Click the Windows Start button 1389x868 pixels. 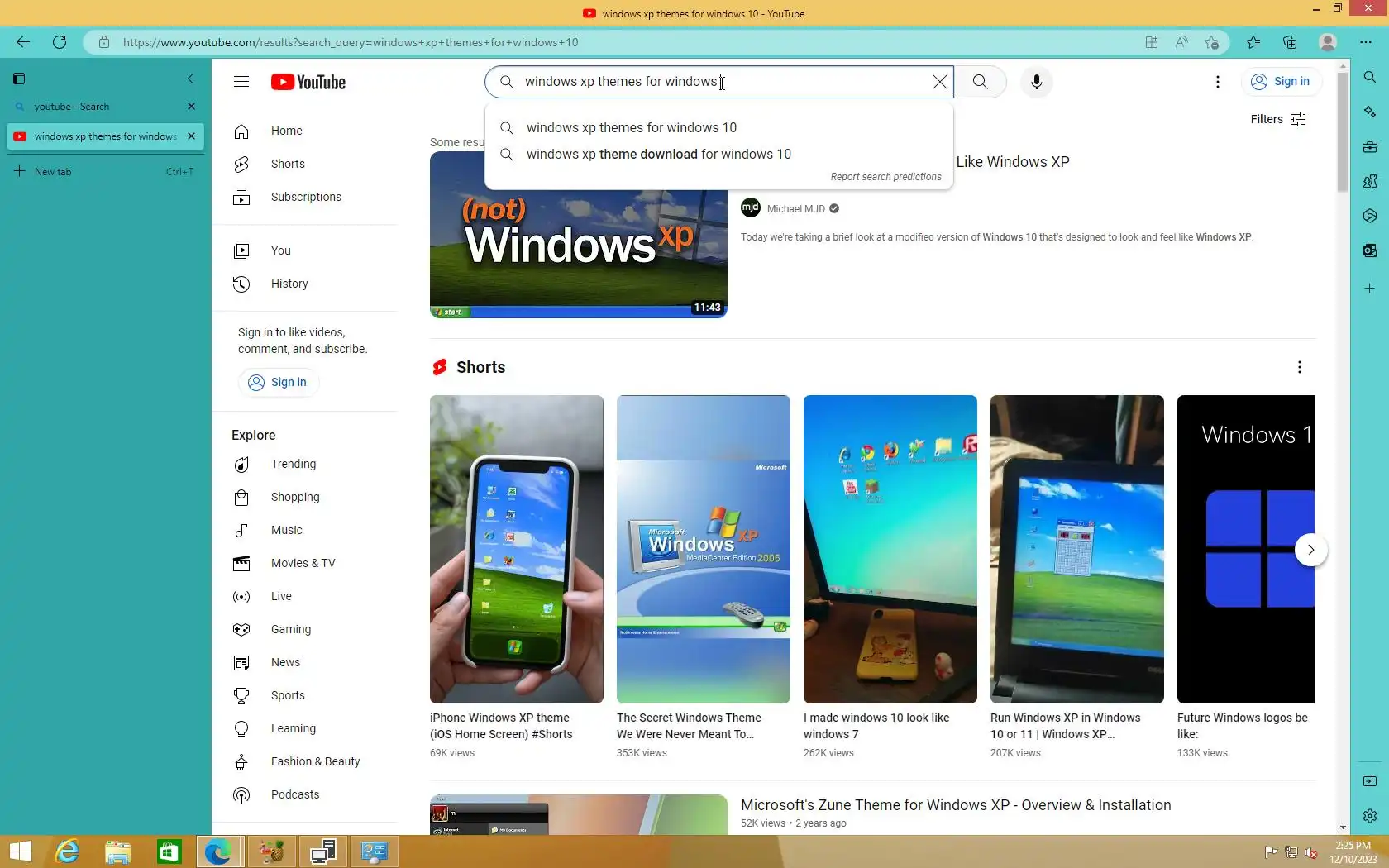(x=20, y=851)
